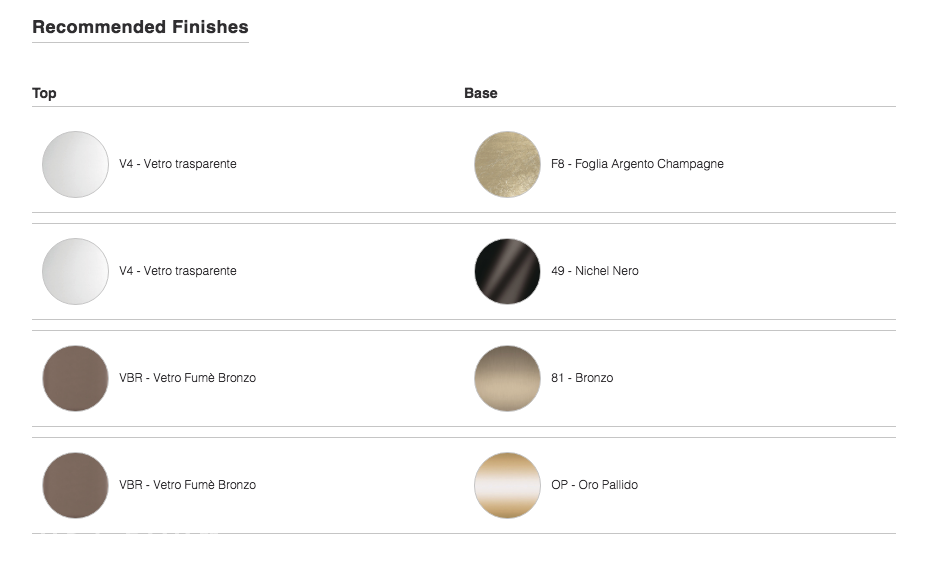Click the '81 - Bronzo' text label
The image size is (933, 571).
(582, 378)
